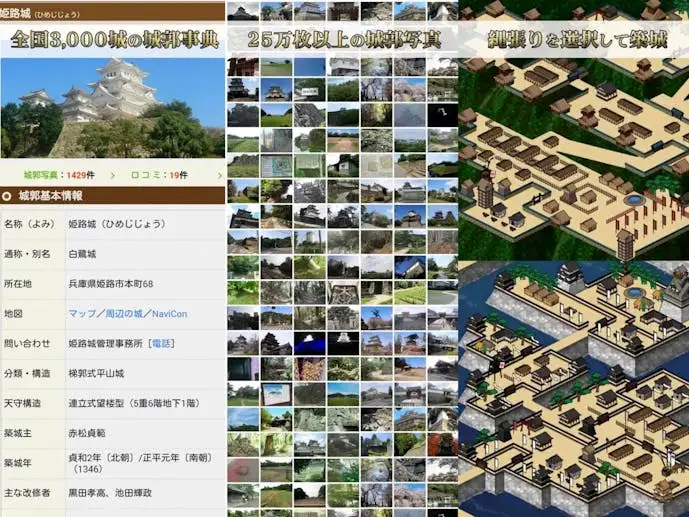Select the 姫路城 title header bar
The height and width of the screenshot is (517, 689).
coord(112,13)
